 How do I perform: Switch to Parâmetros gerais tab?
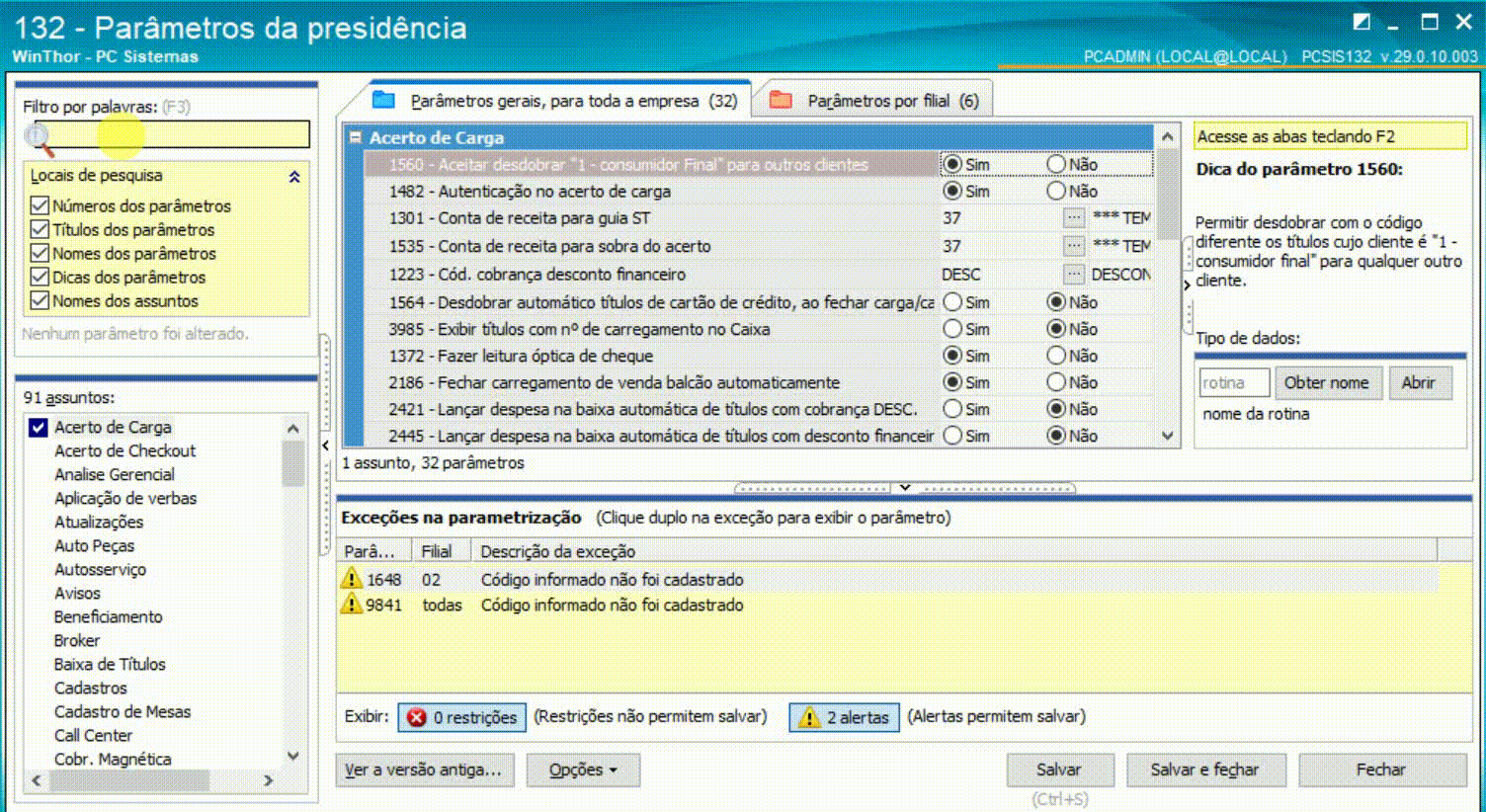click(x=558, y=101)
